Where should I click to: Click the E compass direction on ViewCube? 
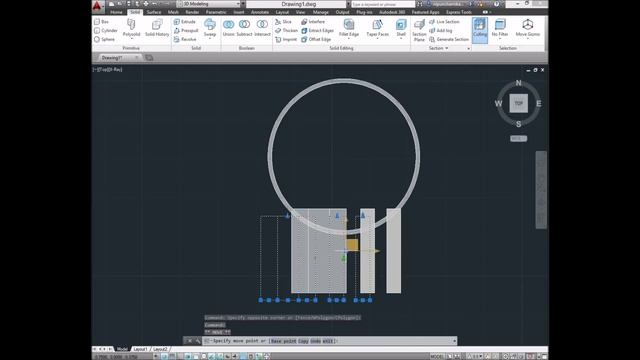tap(538, 103)
